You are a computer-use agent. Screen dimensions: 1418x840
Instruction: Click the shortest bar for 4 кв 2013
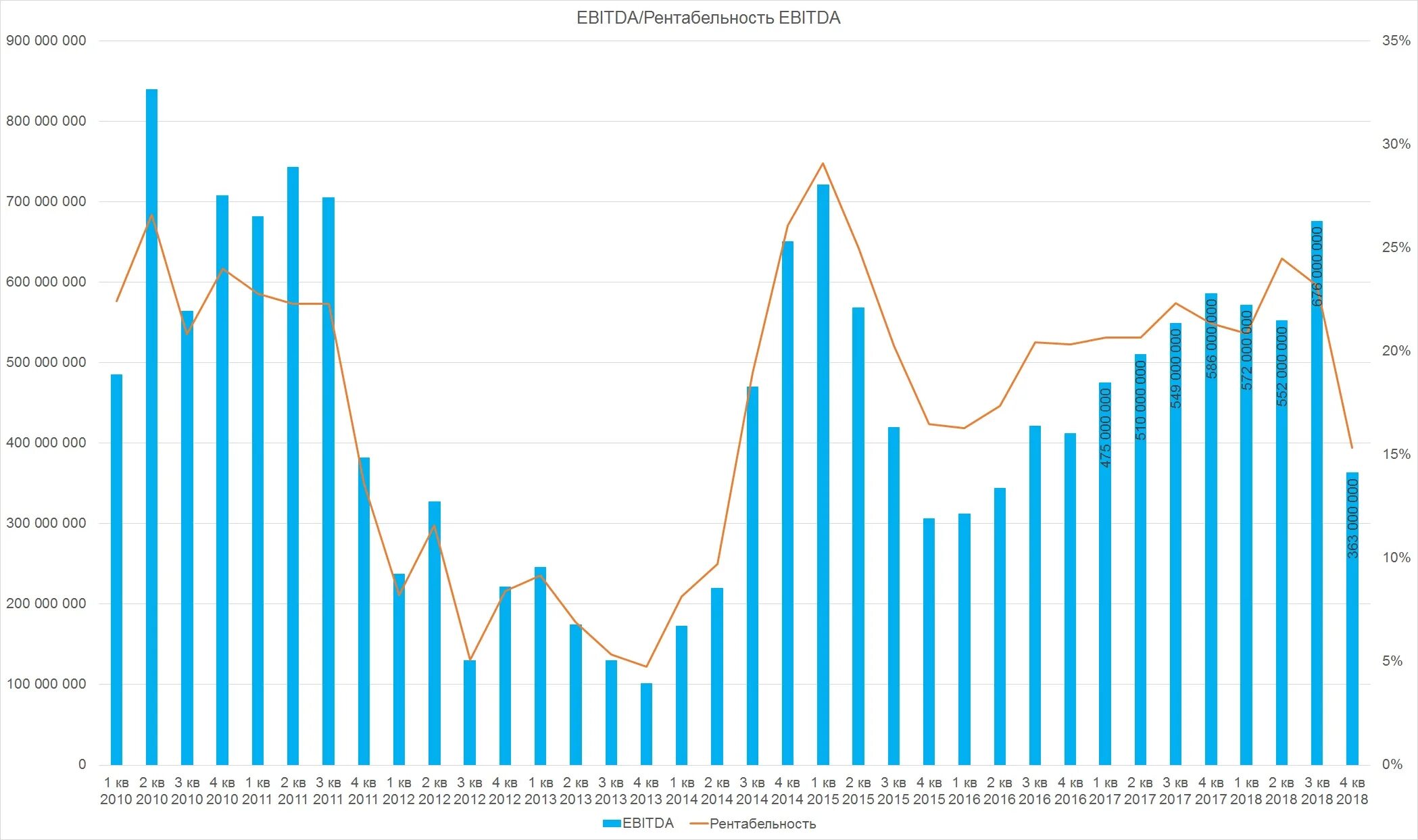coord(646,723)
